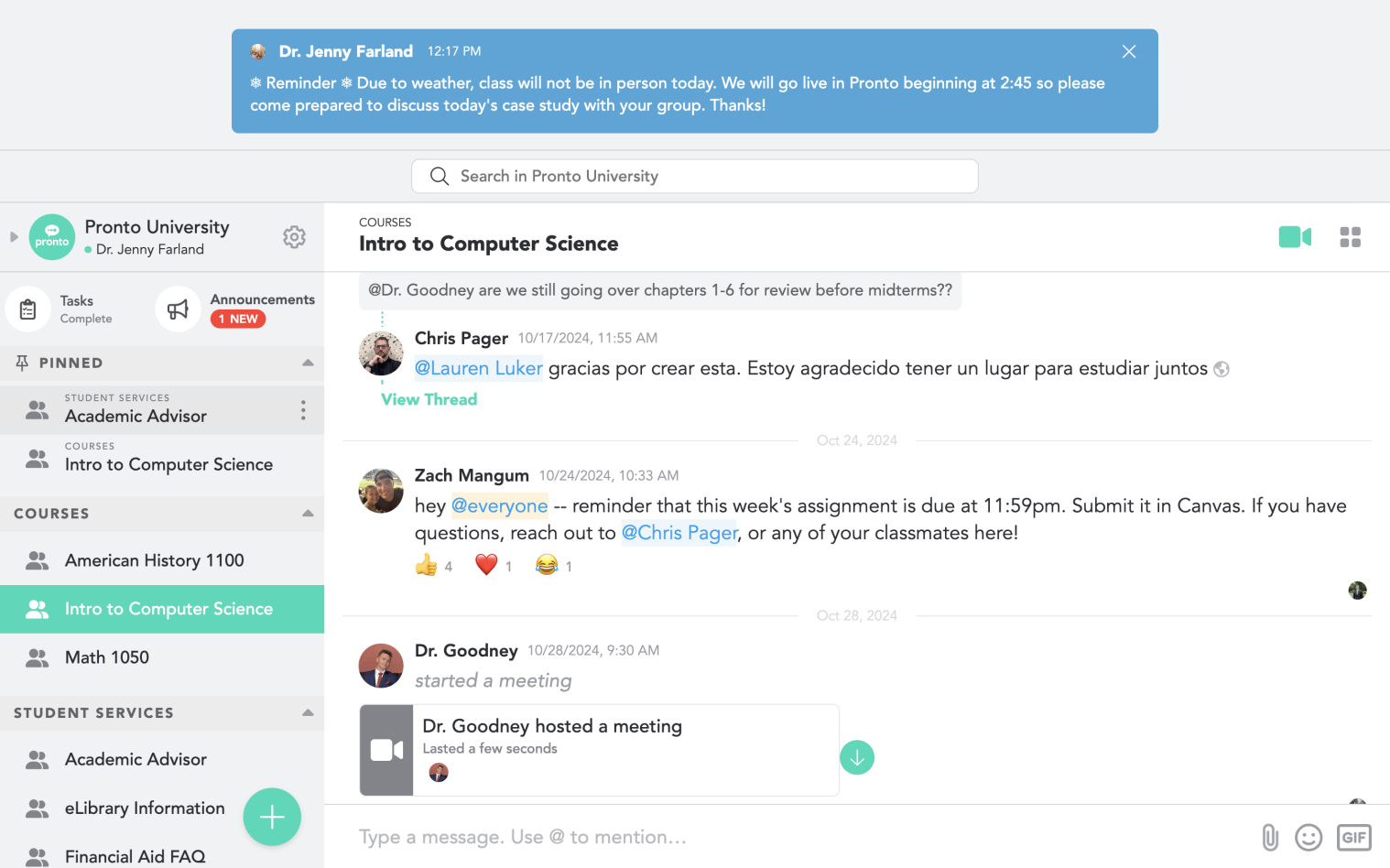This screenshot has height=868, width=1390.
Task: Click the people icon beside Math 1050
Action: (x=38, y=657)
